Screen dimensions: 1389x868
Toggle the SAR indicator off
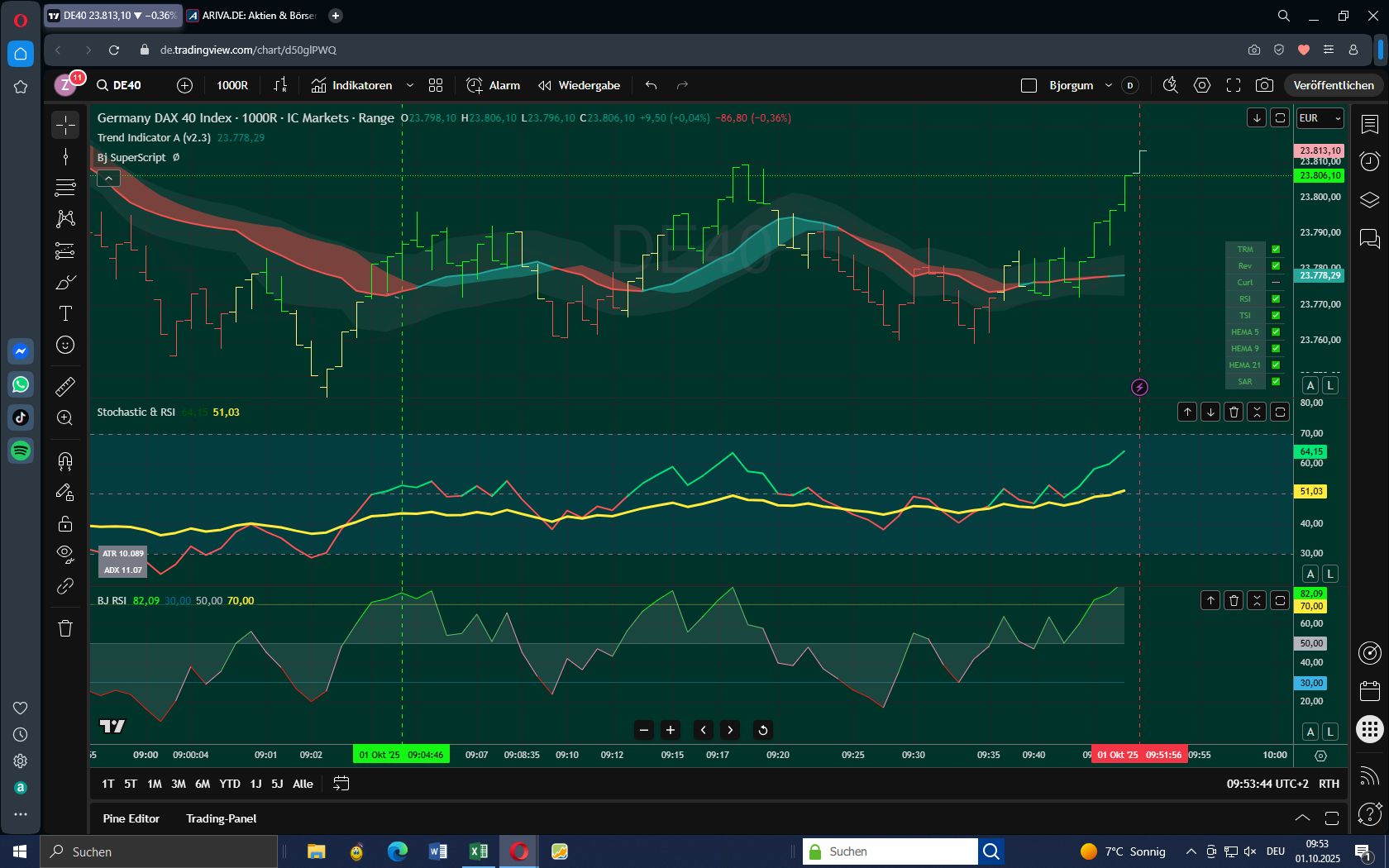point(1275,381)
